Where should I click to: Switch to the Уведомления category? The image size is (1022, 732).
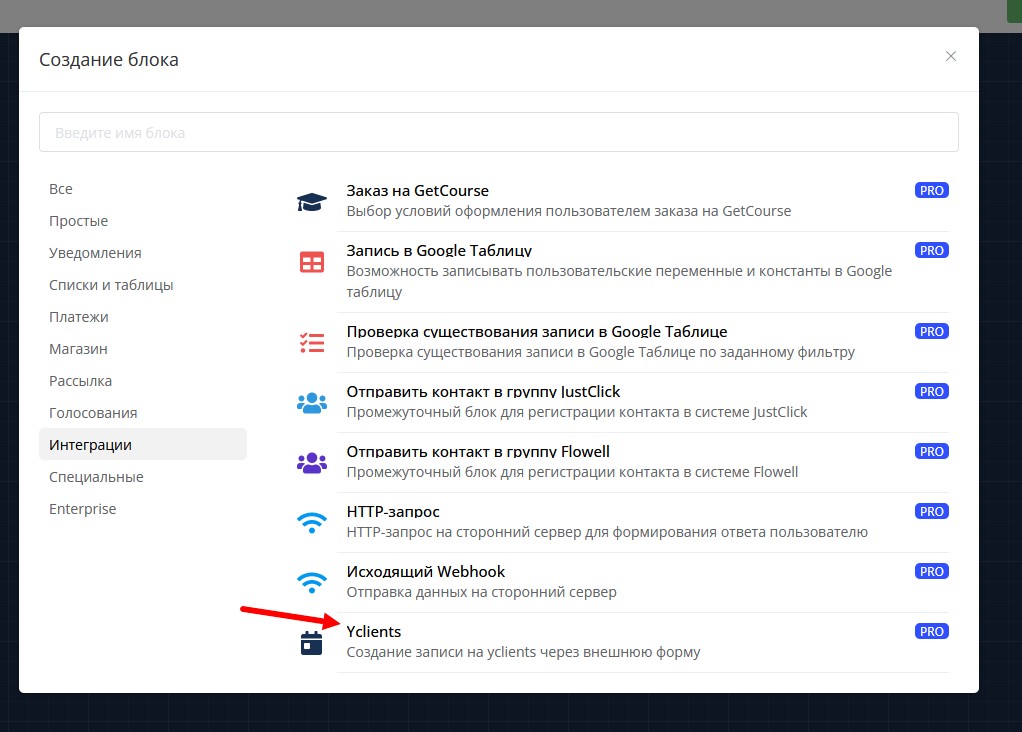click(x=95, y=253)
